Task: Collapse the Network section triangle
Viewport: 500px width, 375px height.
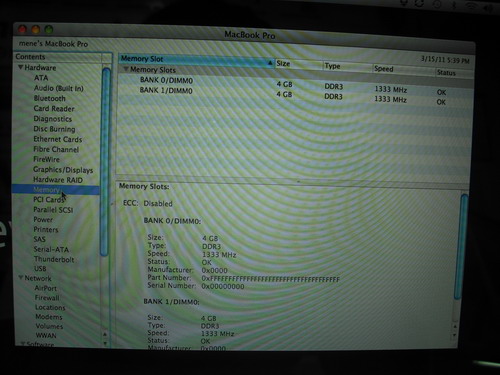Action: click(21, 278)
